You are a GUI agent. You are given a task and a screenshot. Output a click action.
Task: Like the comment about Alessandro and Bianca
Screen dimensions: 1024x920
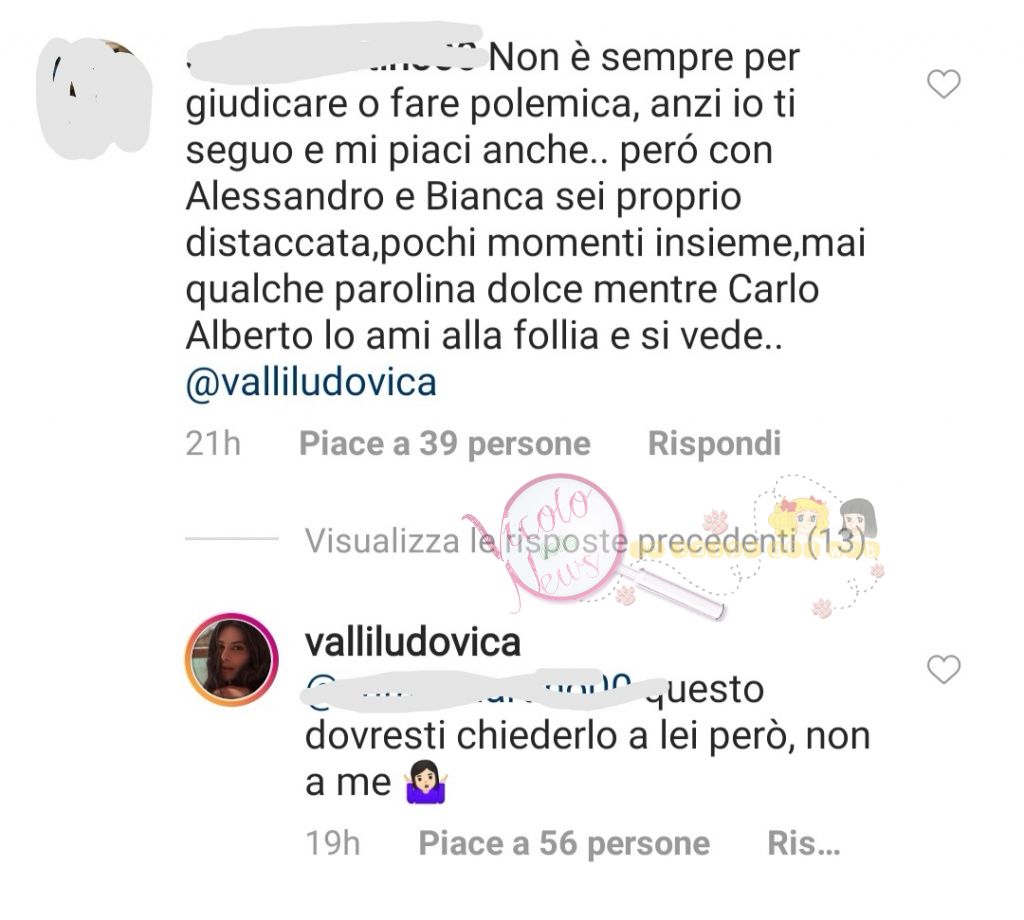click(x=944, y=84)
